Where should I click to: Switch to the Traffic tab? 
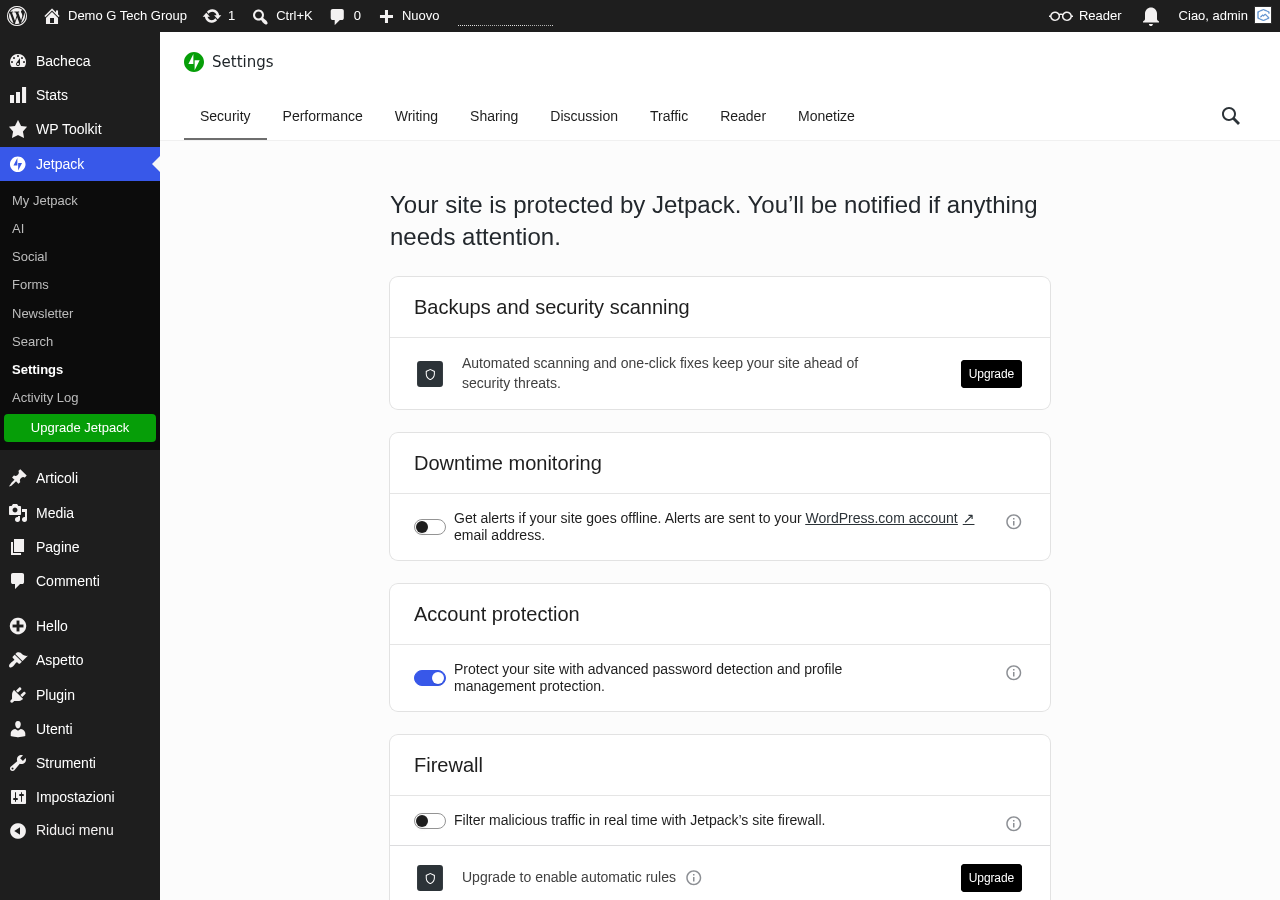coord(669,116)
